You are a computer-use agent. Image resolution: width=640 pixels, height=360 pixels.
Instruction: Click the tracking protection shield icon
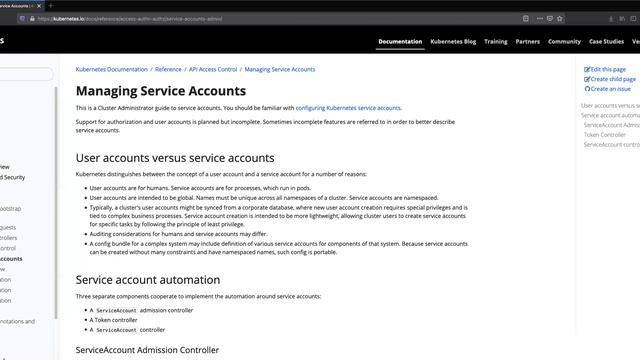coord(22,19)
